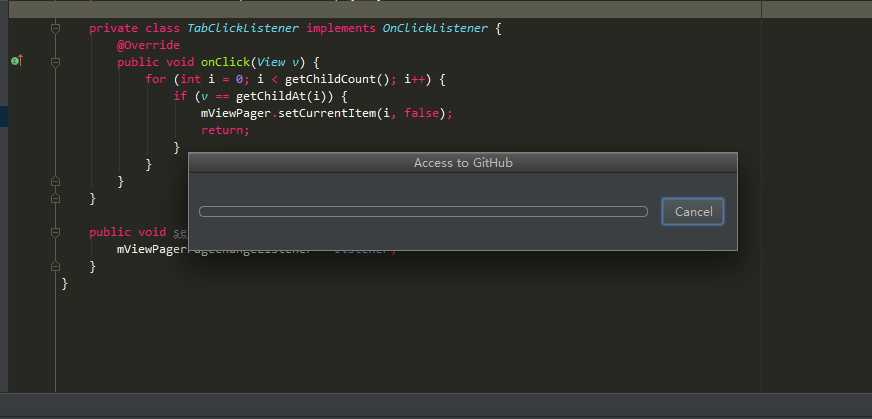This screenshot has height=419, width=872.
Task: Click the getChildAt(i) call
Action: (284, 97)
